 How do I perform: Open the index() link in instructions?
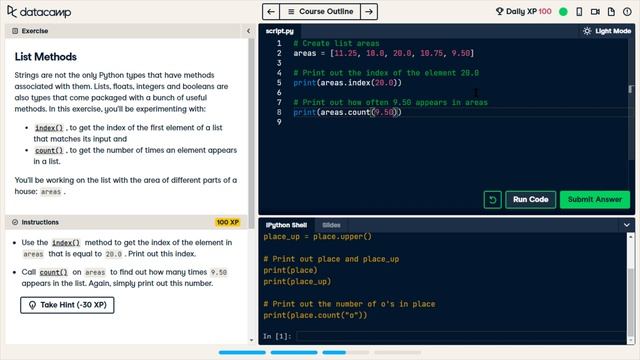66,243
